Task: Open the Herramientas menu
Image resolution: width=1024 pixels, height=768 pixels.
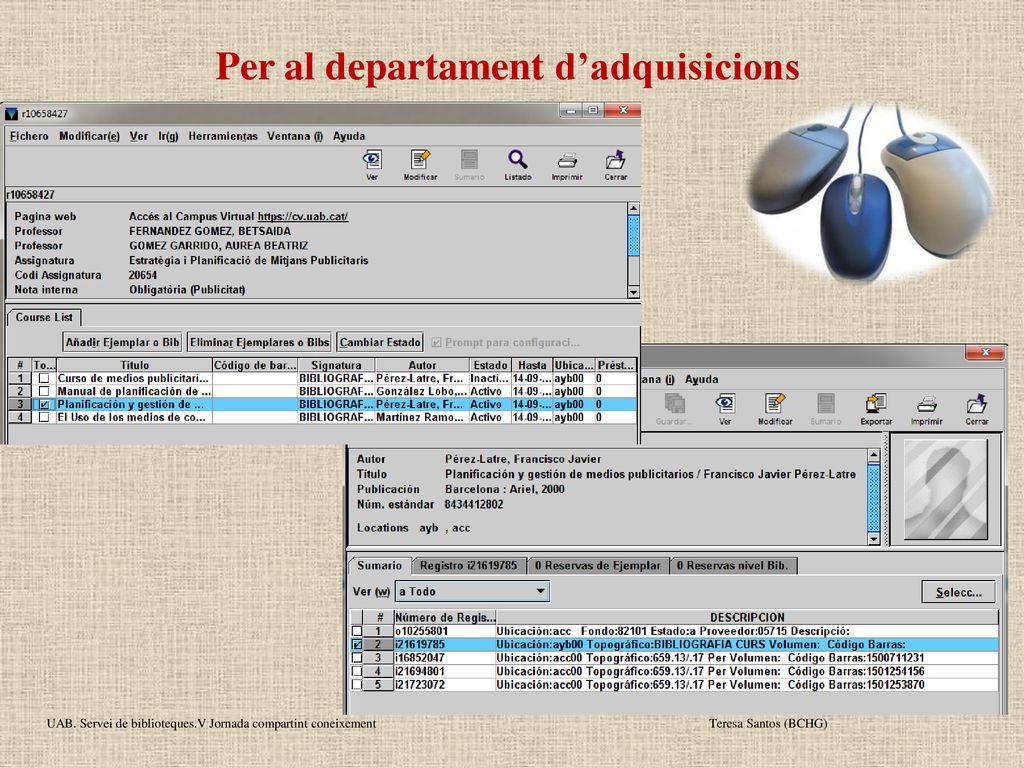Action: [x=223, y=136]
